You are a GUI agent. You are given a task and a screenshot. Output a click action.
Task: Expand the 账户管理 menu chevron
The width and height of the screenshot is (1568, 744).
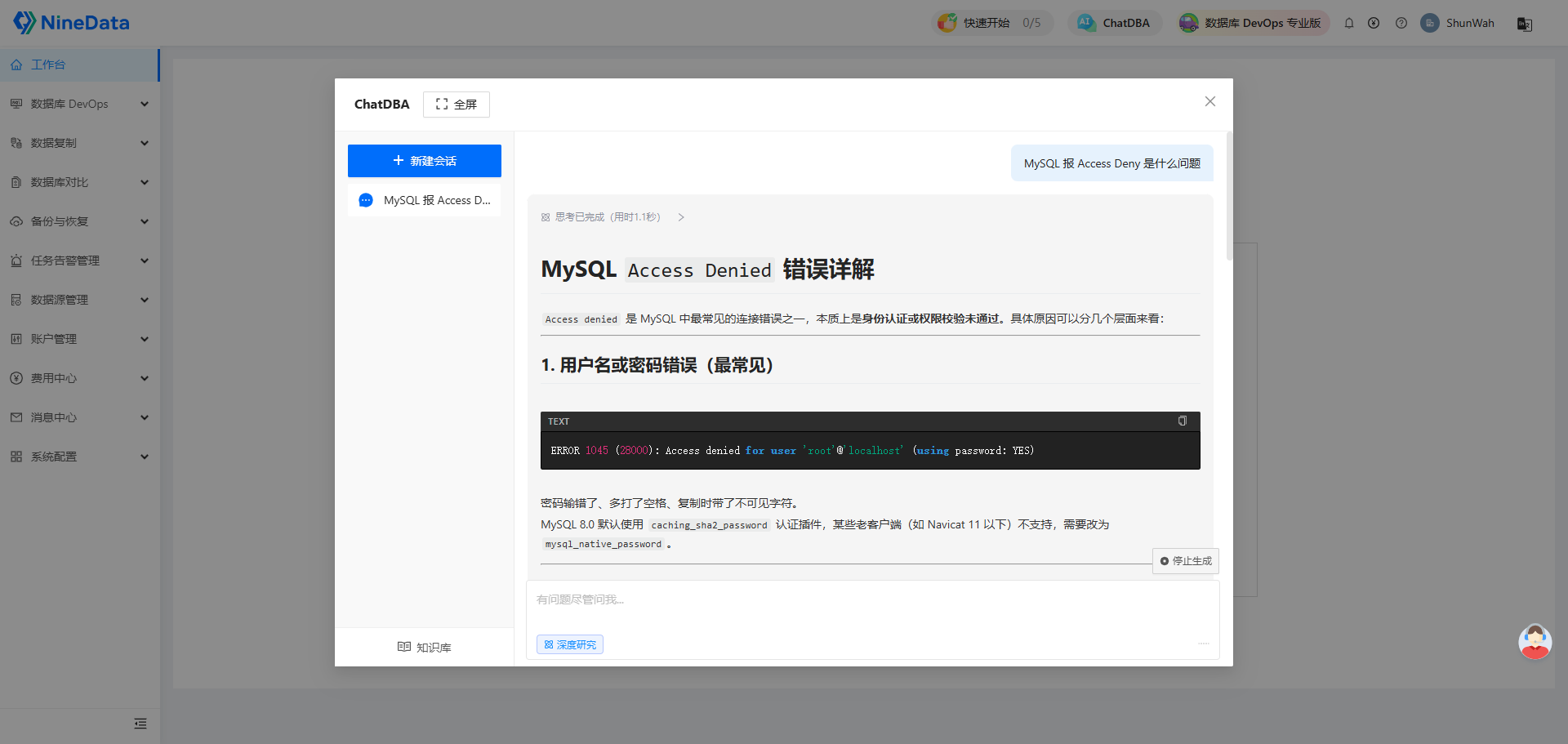point(145,339)
